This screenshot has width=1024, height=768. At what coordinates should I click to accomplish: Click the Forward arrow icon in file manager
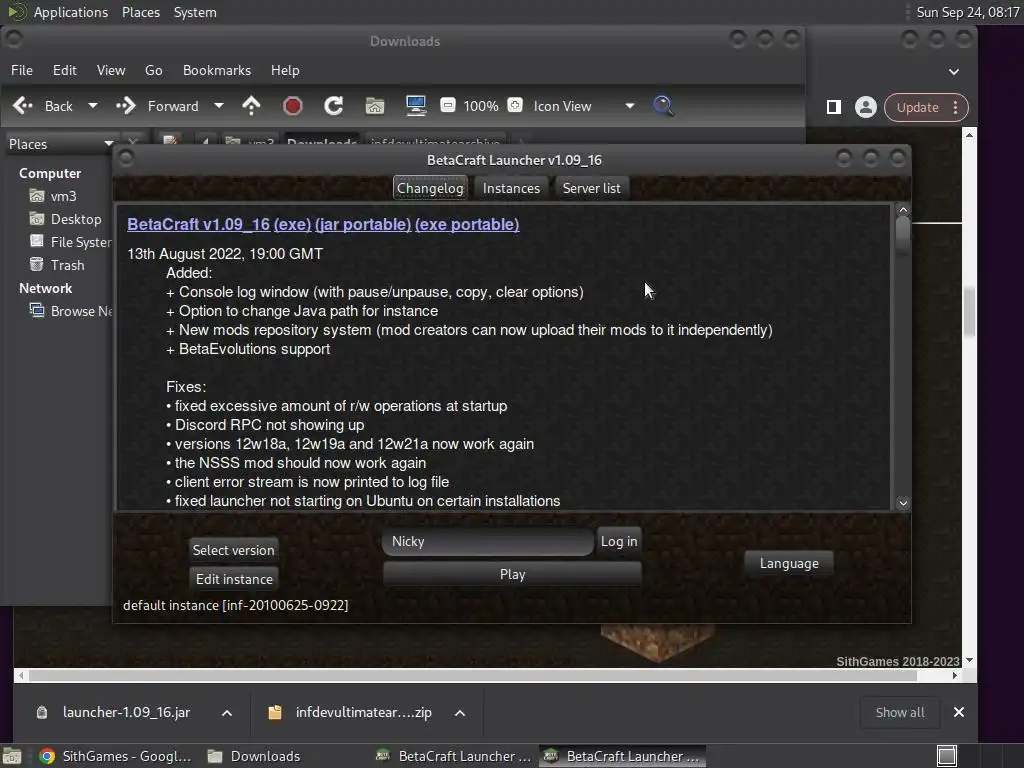tap(125, 106)
